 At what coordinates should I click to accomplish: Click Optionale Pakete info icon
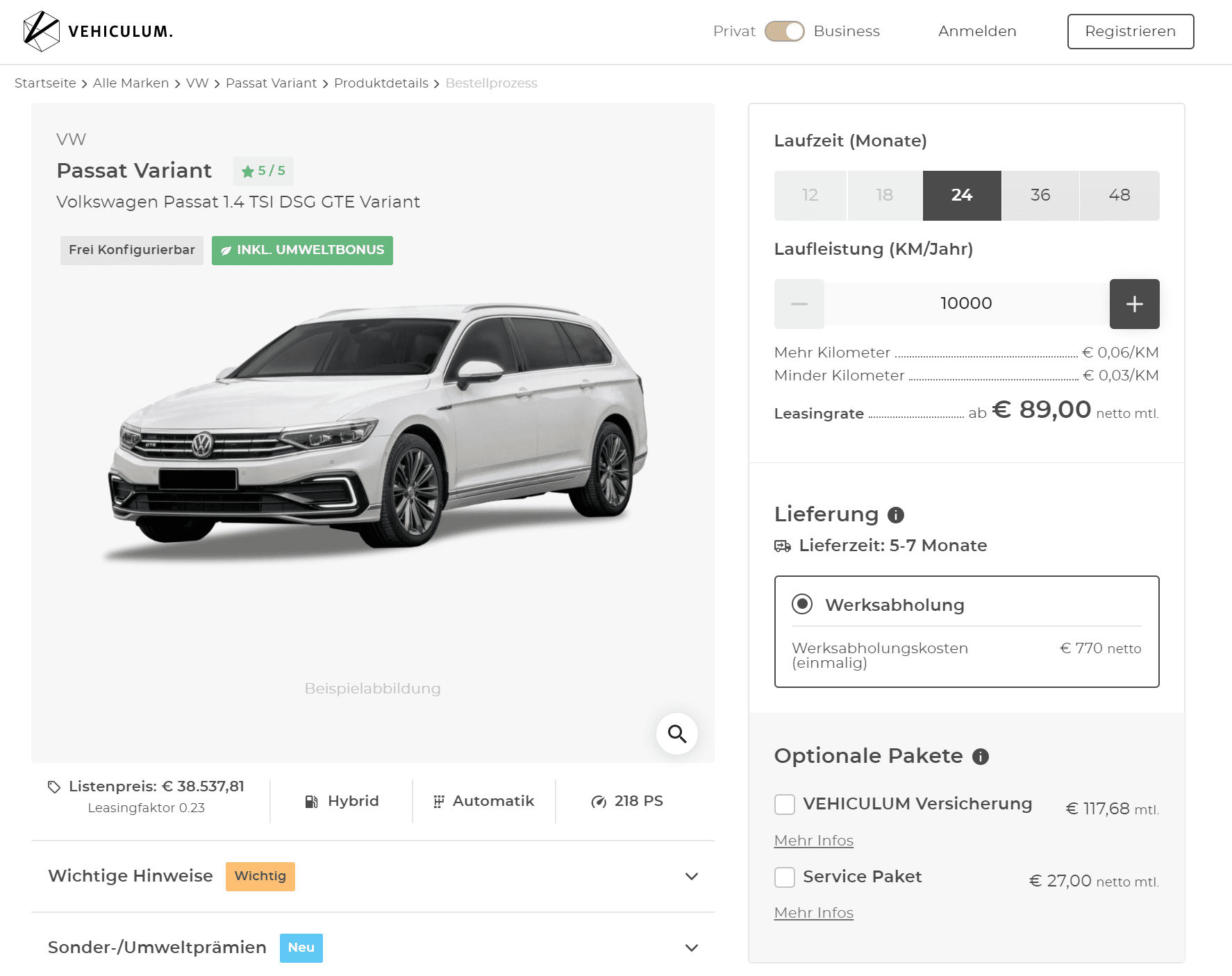coord(981,757)
